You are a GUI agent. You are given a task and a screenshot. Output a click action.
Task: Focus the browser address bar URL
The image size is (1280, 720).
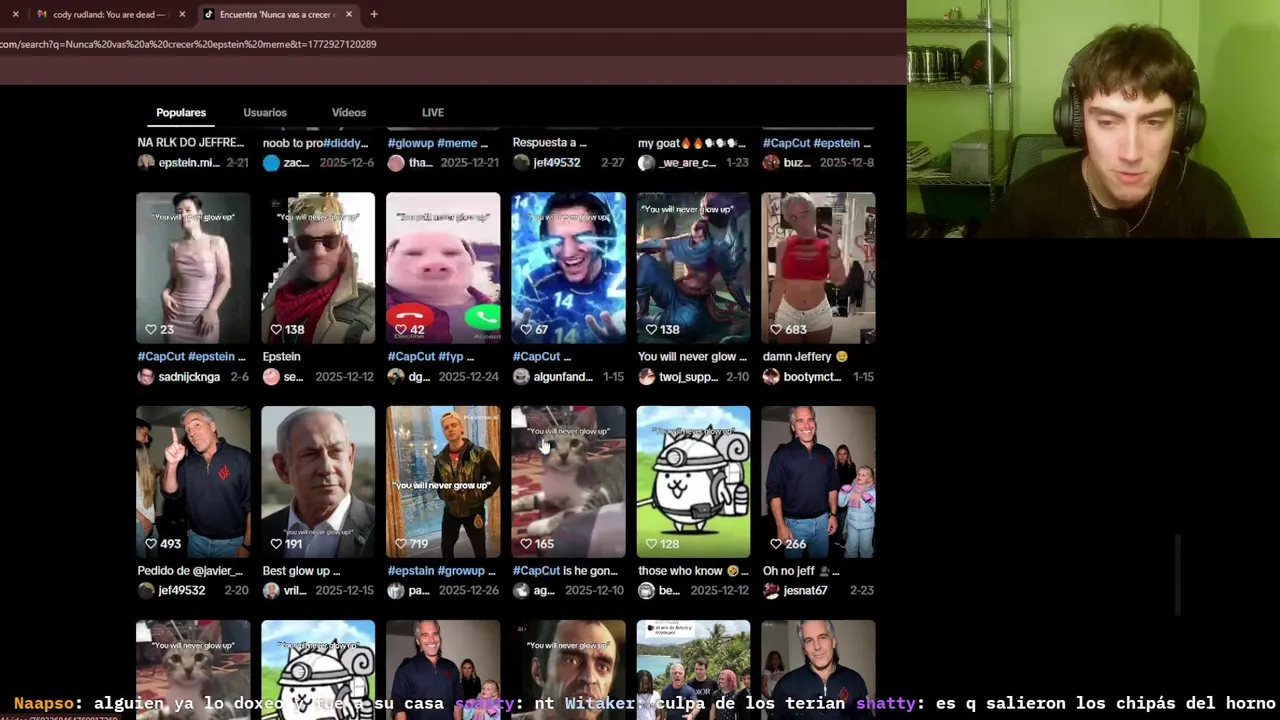coord(188,44)
